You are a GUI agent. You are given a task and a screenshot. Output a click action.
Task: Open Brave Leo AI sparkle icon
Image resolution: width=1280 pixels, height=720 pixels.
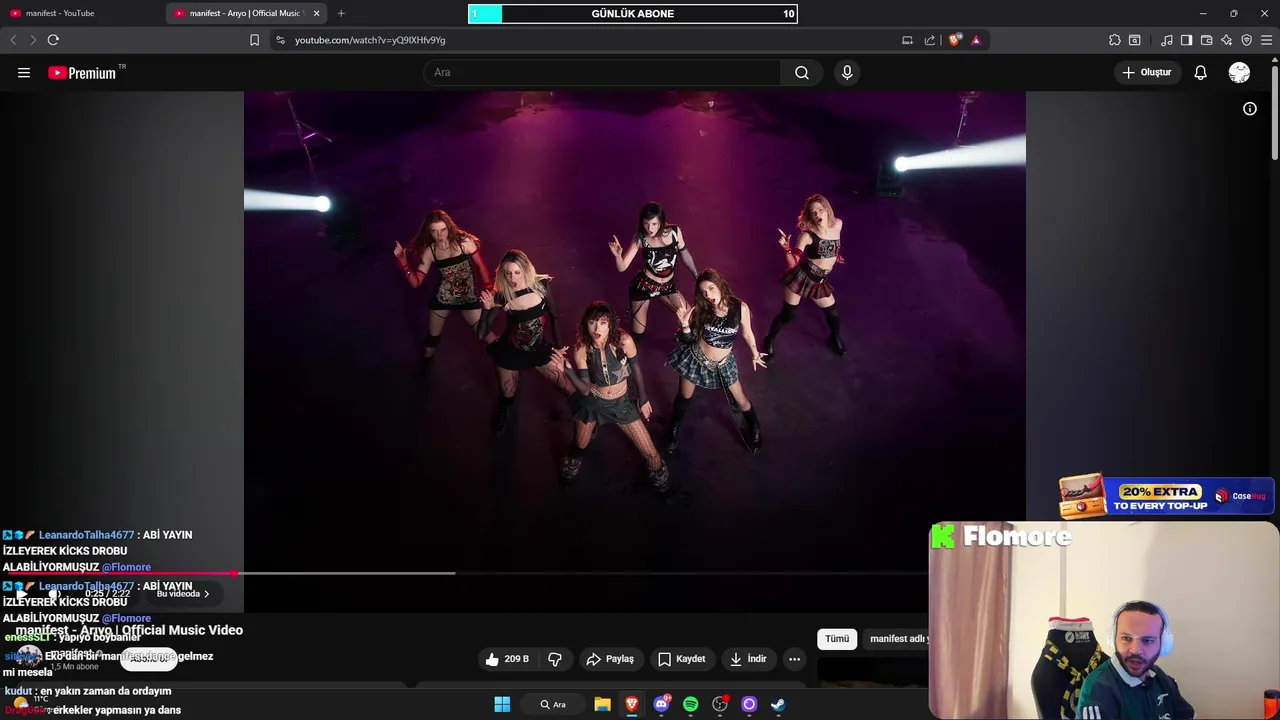[x=1226, y=40]
